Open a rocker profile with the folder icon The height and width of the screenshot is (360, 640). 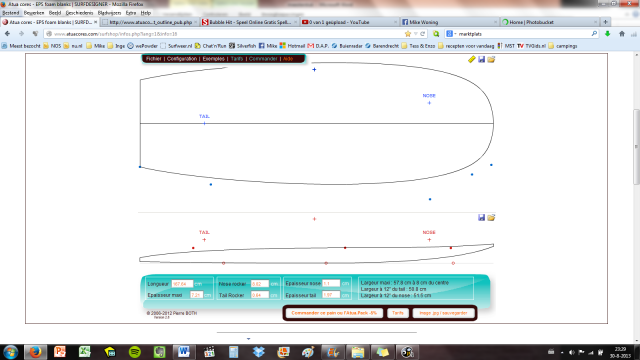click(x=491, y=218)
